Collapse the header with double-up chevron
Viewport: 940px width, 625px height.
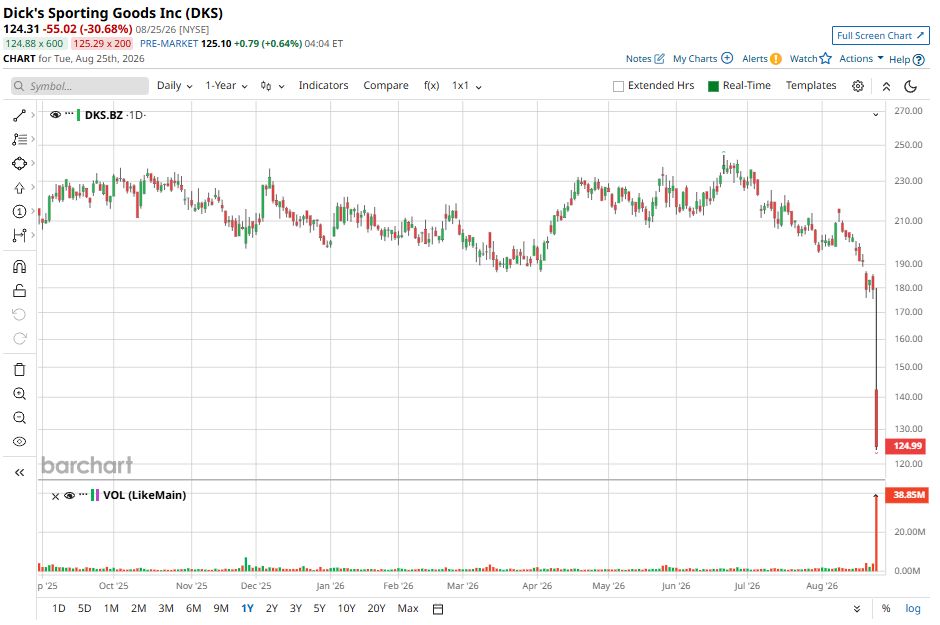pyautogui.click(x=886, y=86)
